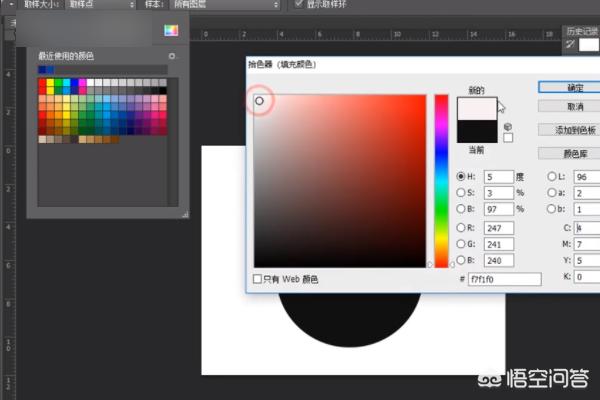Open the 所有图层 sample dropdown
600x400 pixels.
tap(225, 5)
